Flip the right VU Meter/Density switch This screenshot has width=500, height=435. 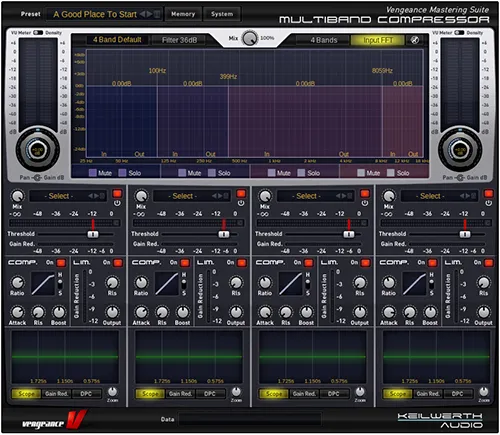(459, 32)
